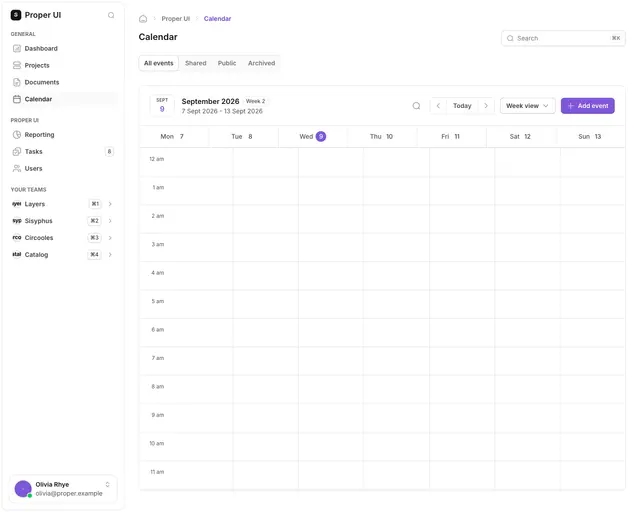Select the All events tab

pos(159,63)
